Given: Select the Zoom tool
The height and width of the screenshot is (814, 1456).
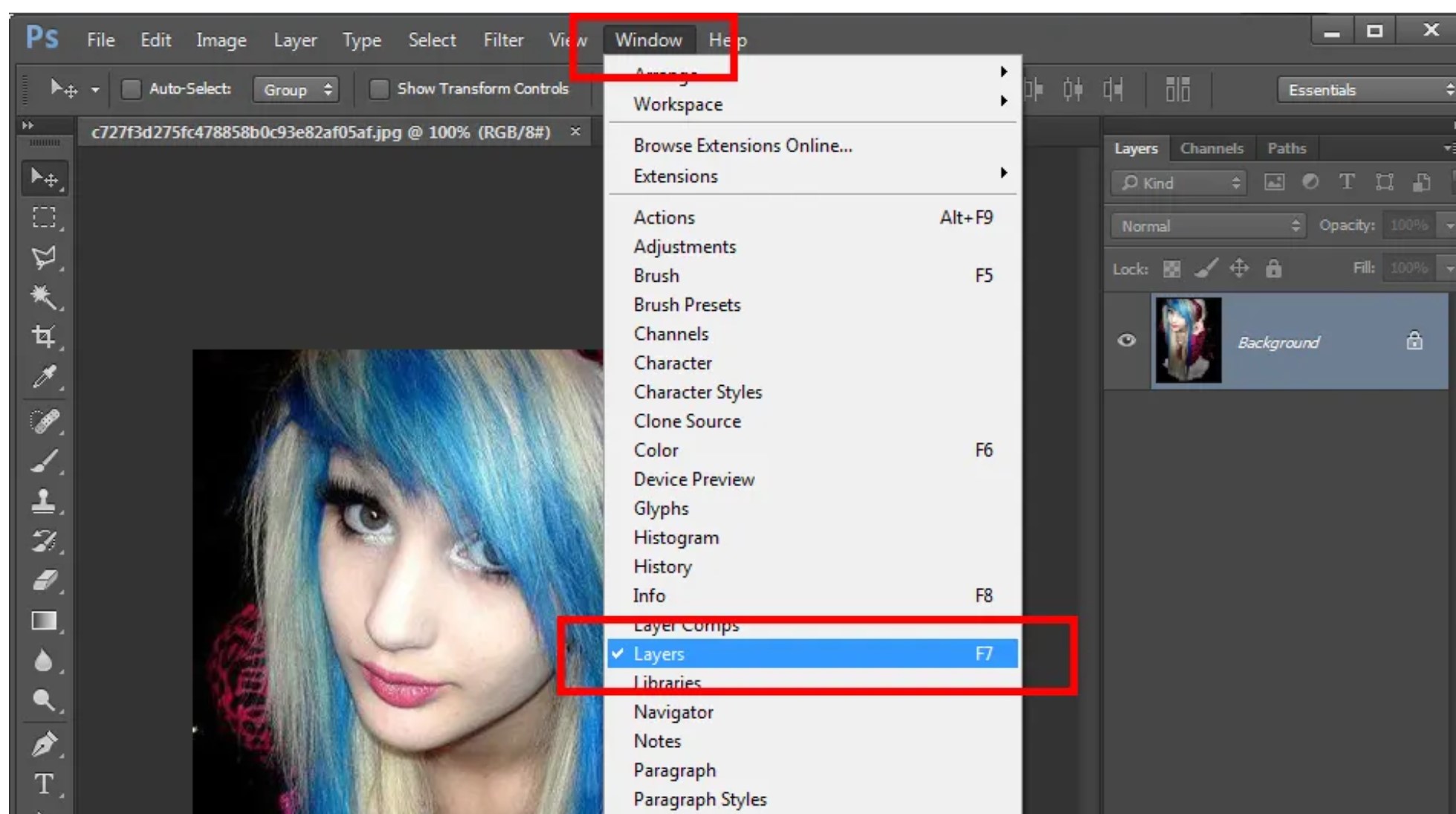Looking at the screenshot, I should pos(44,700).
